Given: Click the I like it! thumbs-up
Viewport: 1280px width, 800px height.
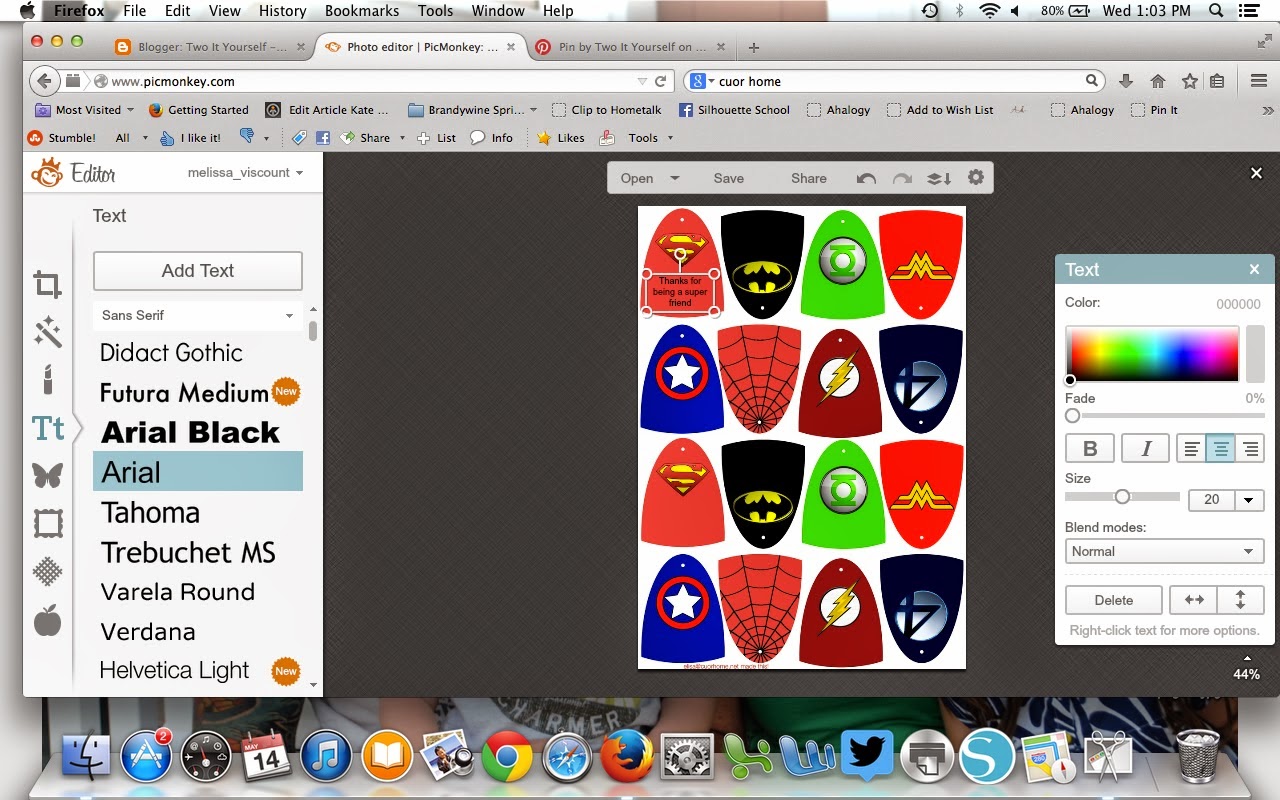Looking at the screenshot, I should pos(191,138).
